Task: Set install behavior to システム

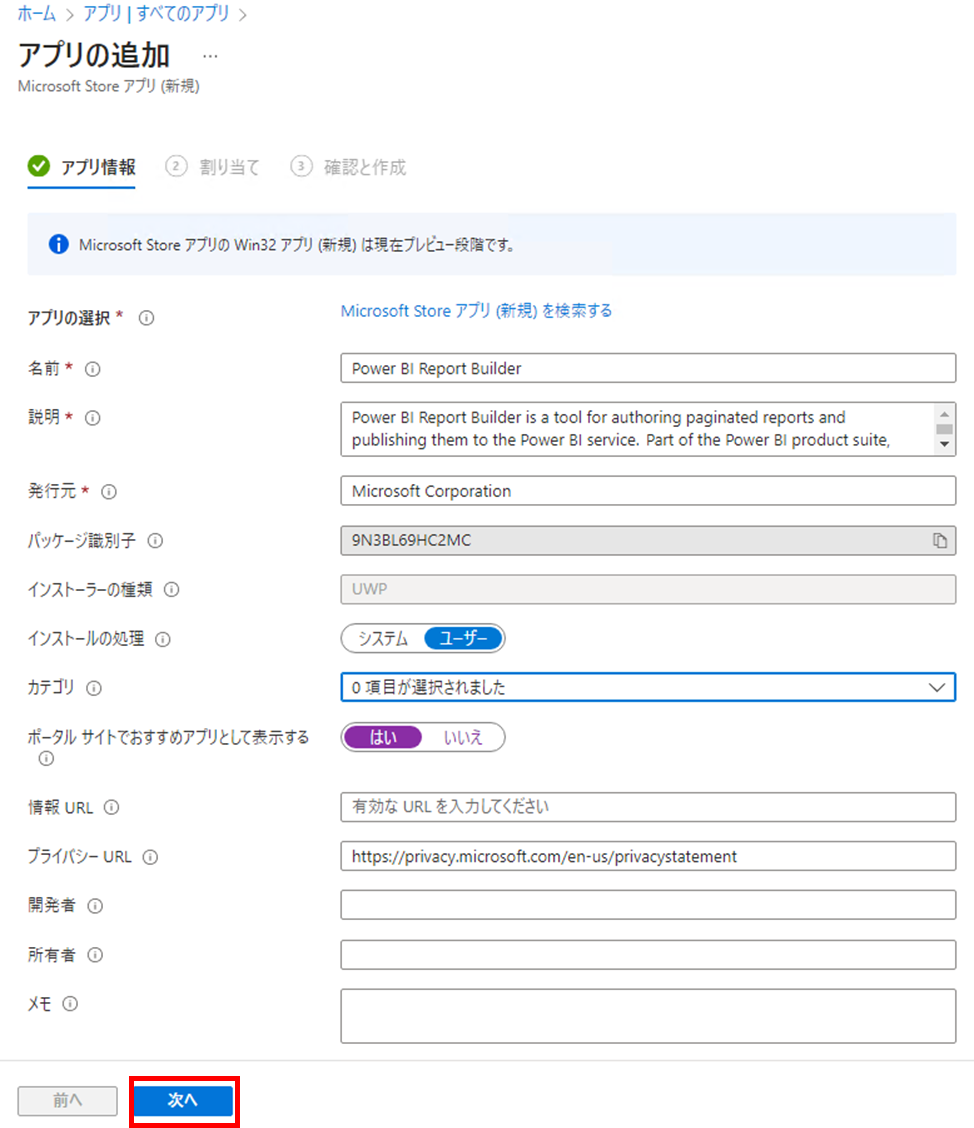Action: [x=383, y=639]
